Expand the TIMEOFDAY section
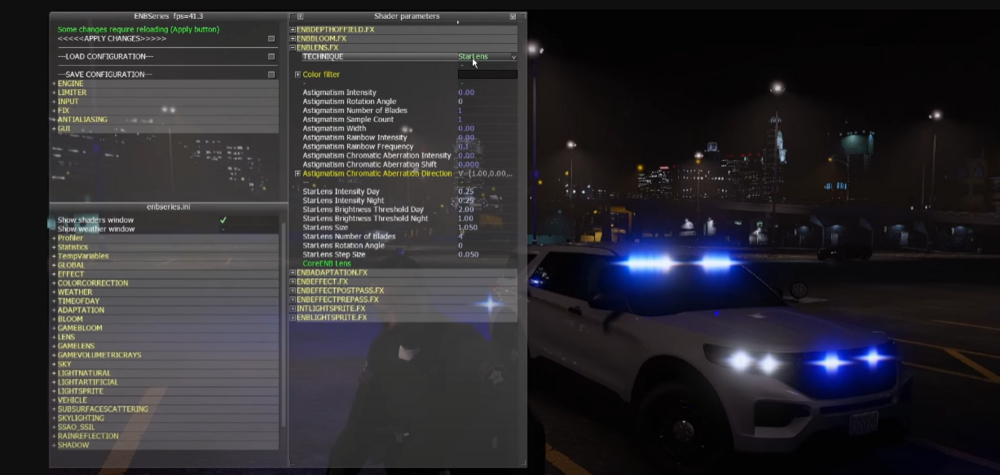 point(54,301)
